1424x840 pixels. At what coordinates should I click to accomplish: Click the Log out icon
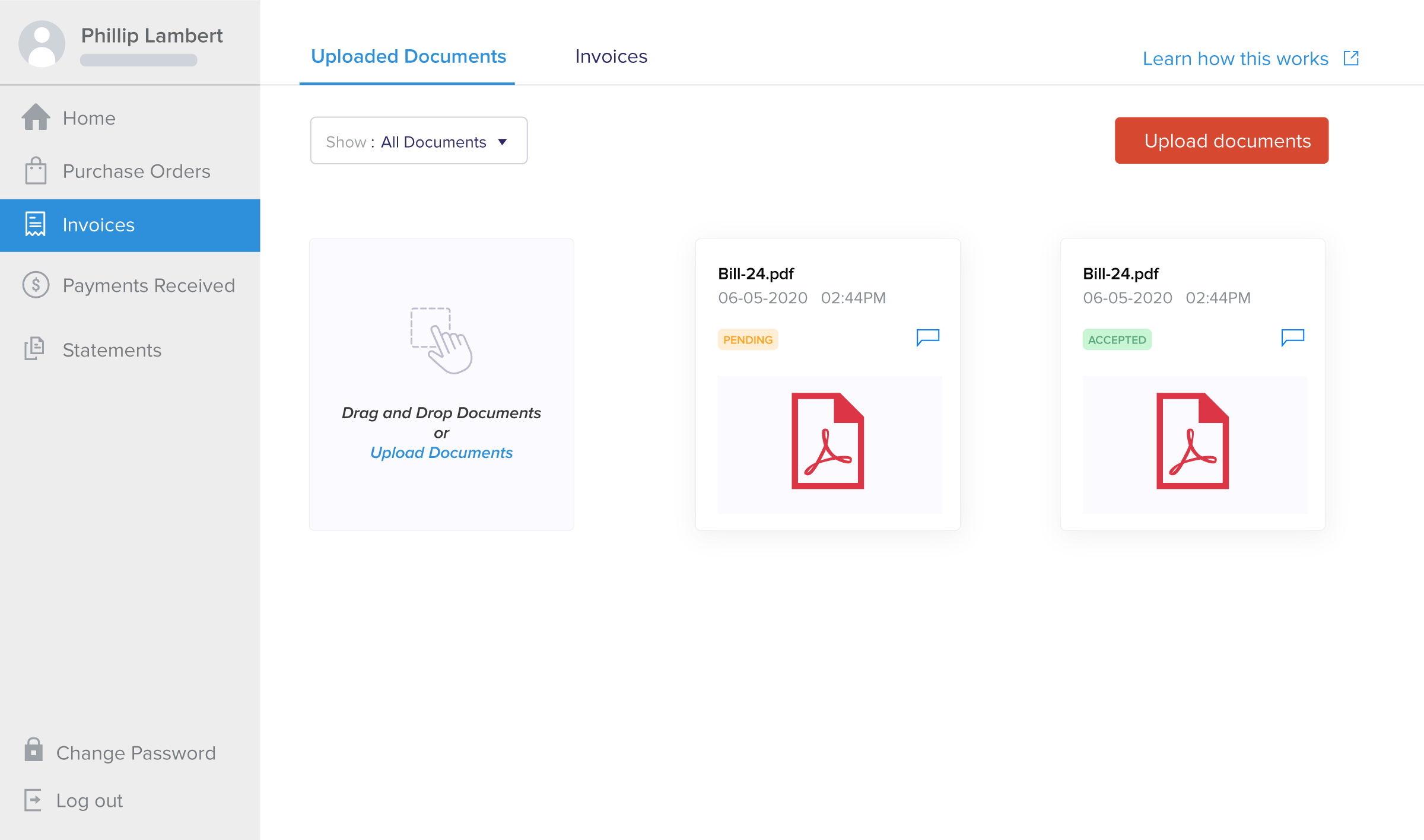coord(34,800)
